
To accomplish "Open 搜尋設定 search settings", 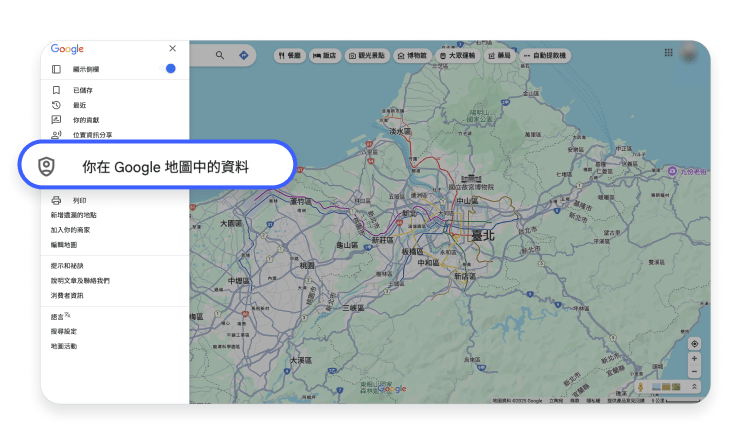I will click(64, 331).
